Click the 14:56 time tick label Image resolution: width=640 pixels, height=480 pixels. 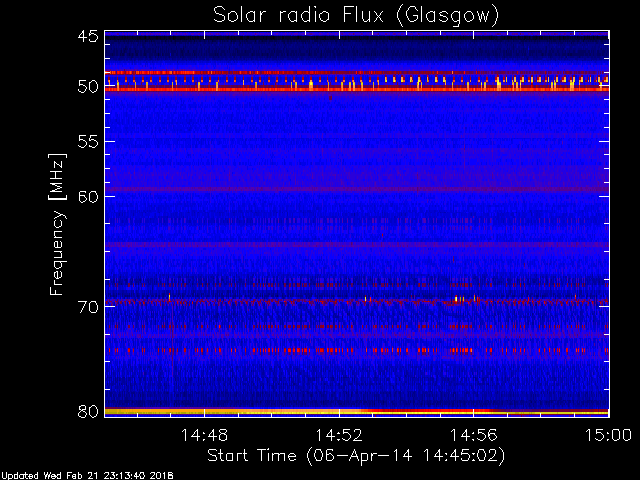(473, 435)
